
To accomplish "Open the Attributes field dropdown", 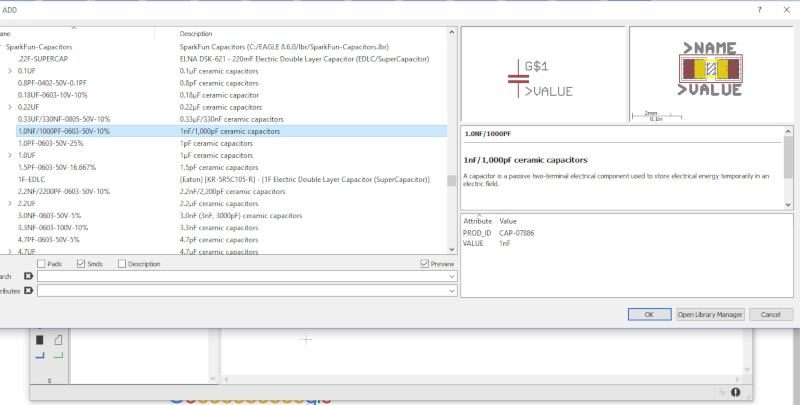I will click(x=452, y=291).
